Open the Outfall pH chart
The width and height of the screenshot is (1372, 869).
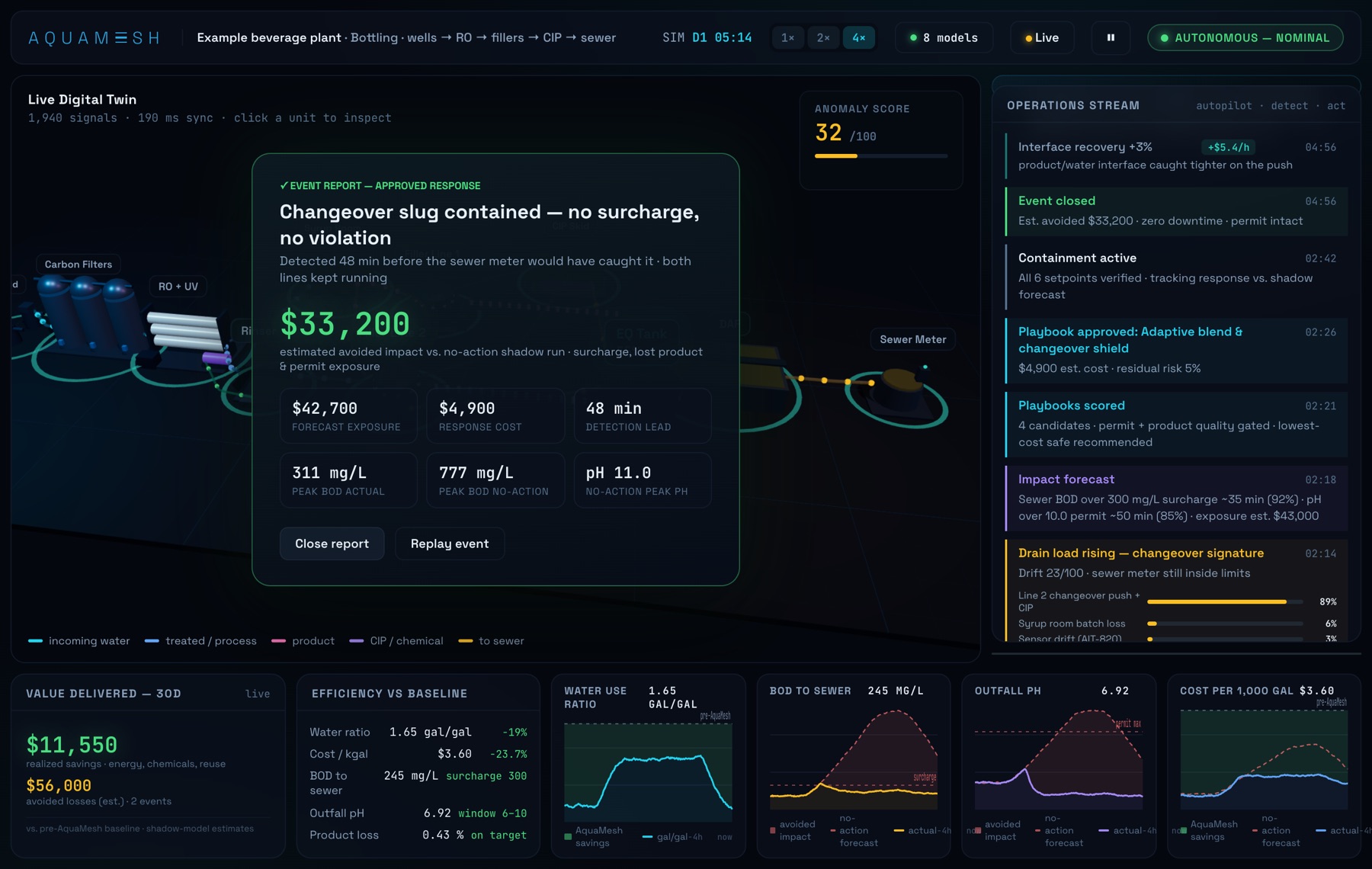(x=1059, y=766)
